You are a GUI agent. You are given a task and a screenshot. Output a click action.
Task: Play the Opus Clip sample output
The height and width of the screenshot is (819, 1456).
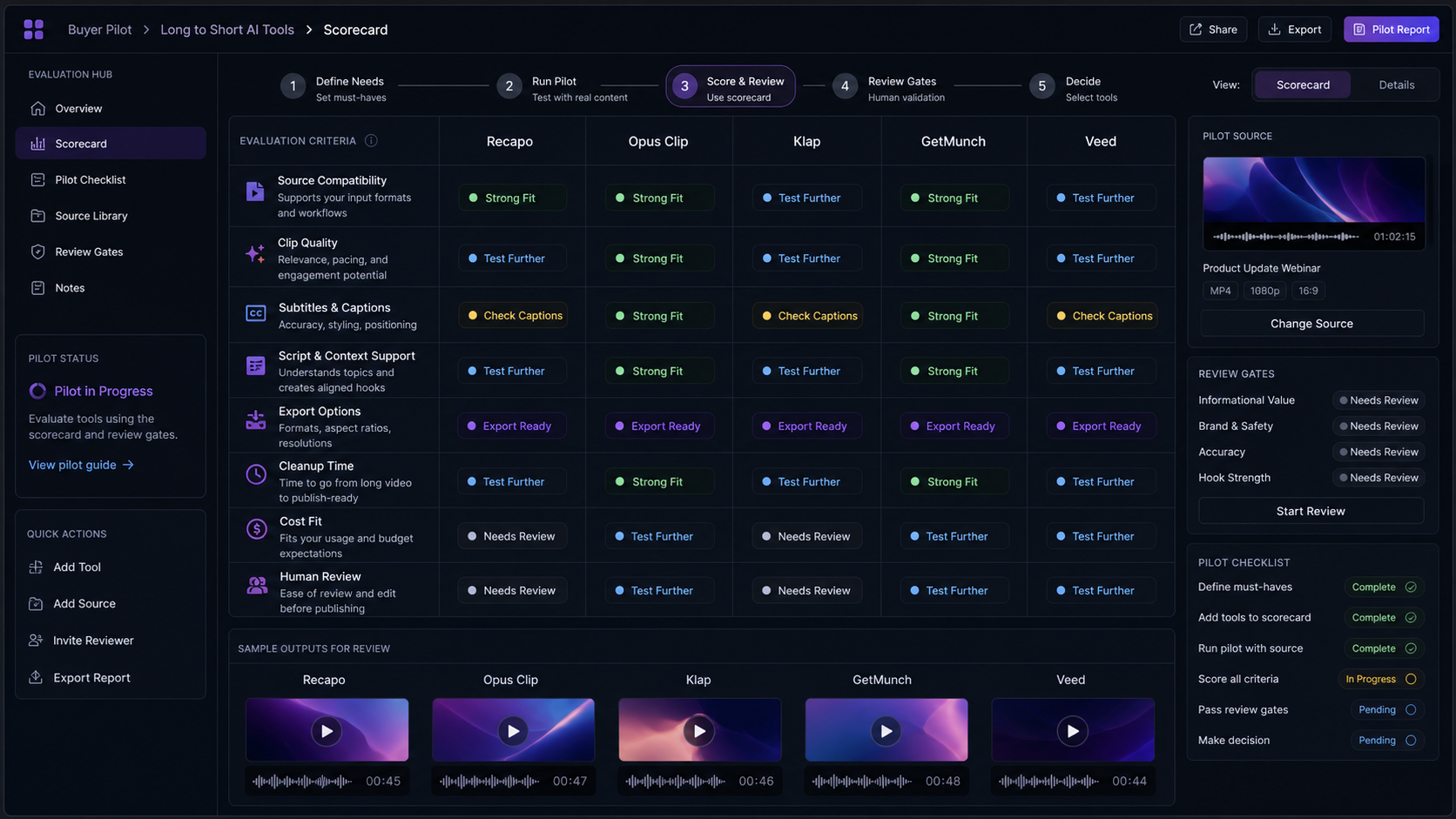point(513,731)
